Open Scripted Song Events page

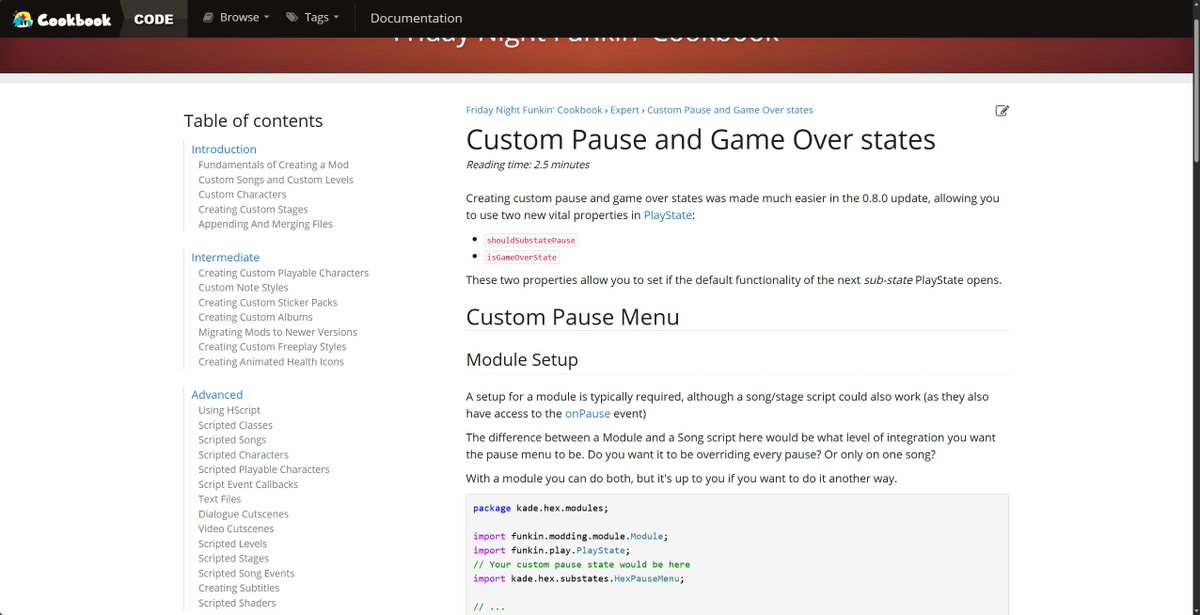(246, 574)
